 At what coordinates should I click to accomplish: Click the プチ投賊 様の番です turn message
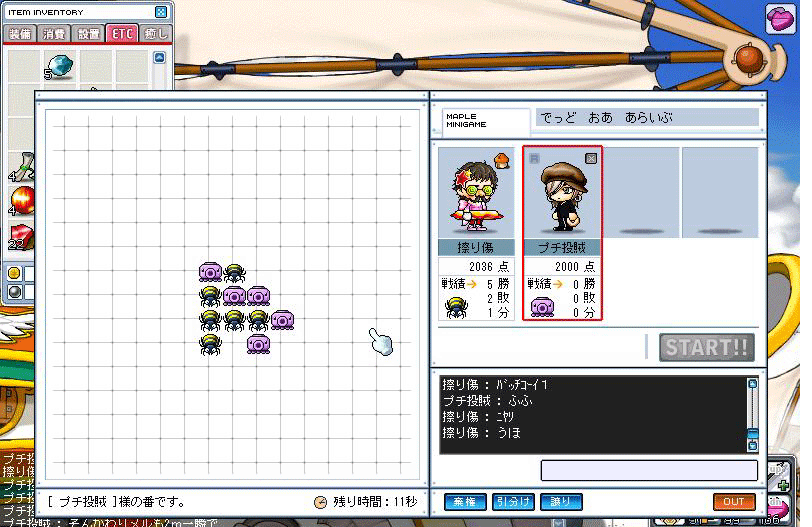tap(117, 502)
